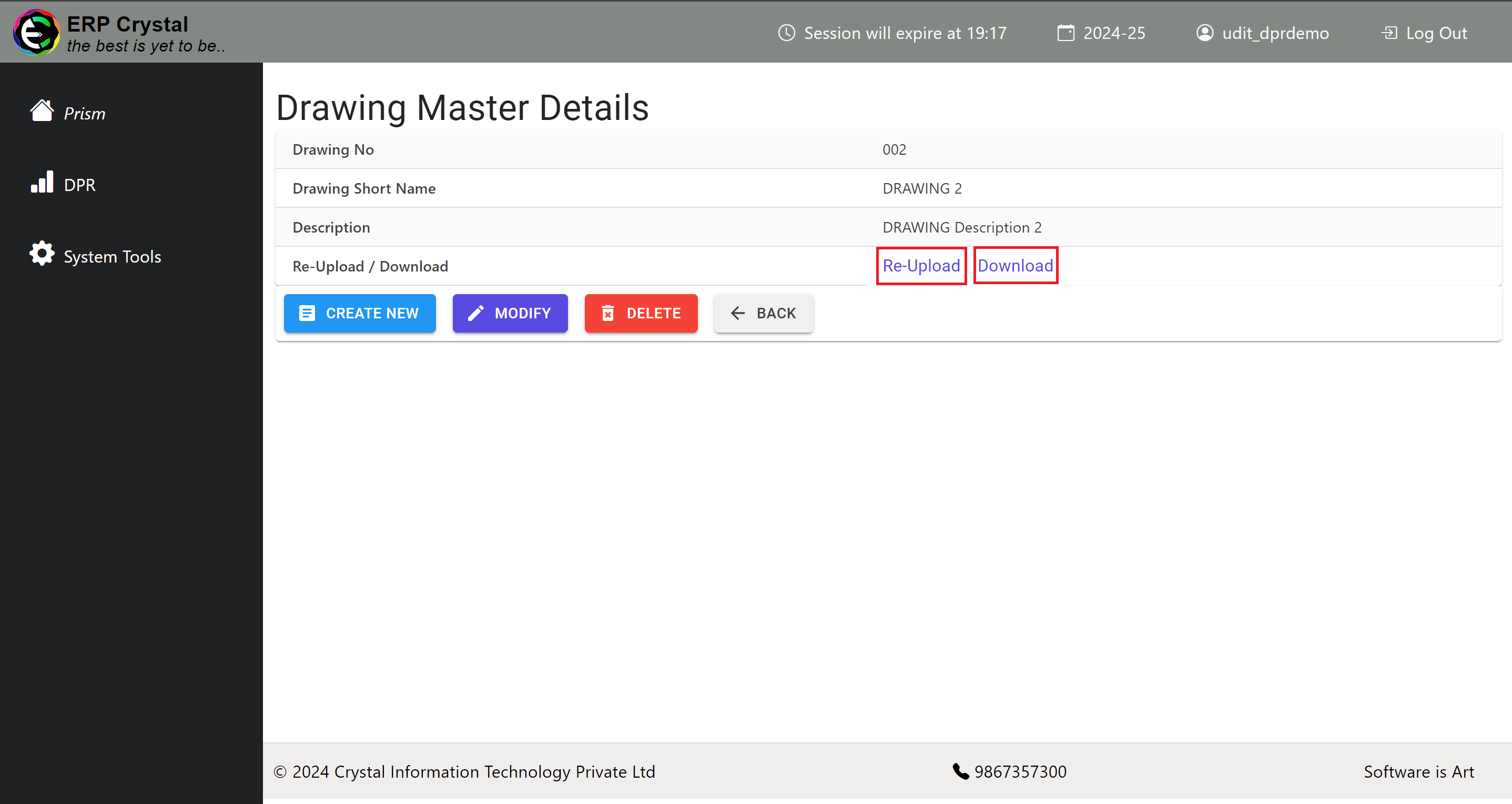This screenshot has width=1512, height=804.
Task: Click Drawing No field value 002
Action: click(x=893, y=150)
